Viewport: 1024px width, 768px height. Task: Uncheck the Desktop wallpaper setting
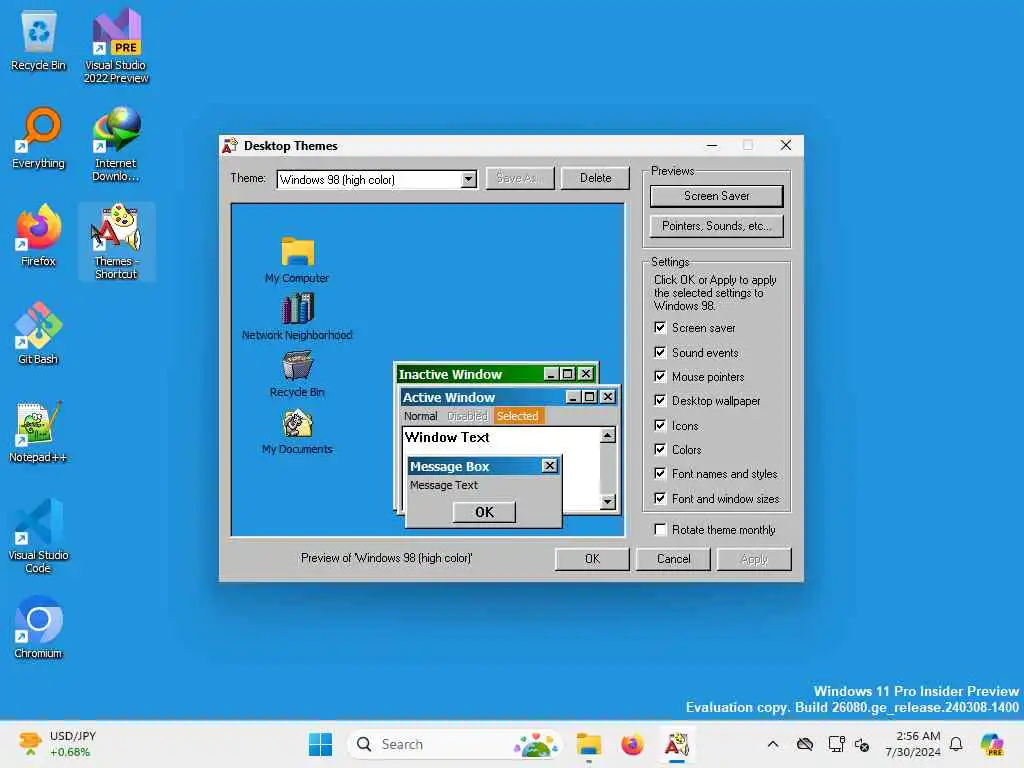coord(660,400)
